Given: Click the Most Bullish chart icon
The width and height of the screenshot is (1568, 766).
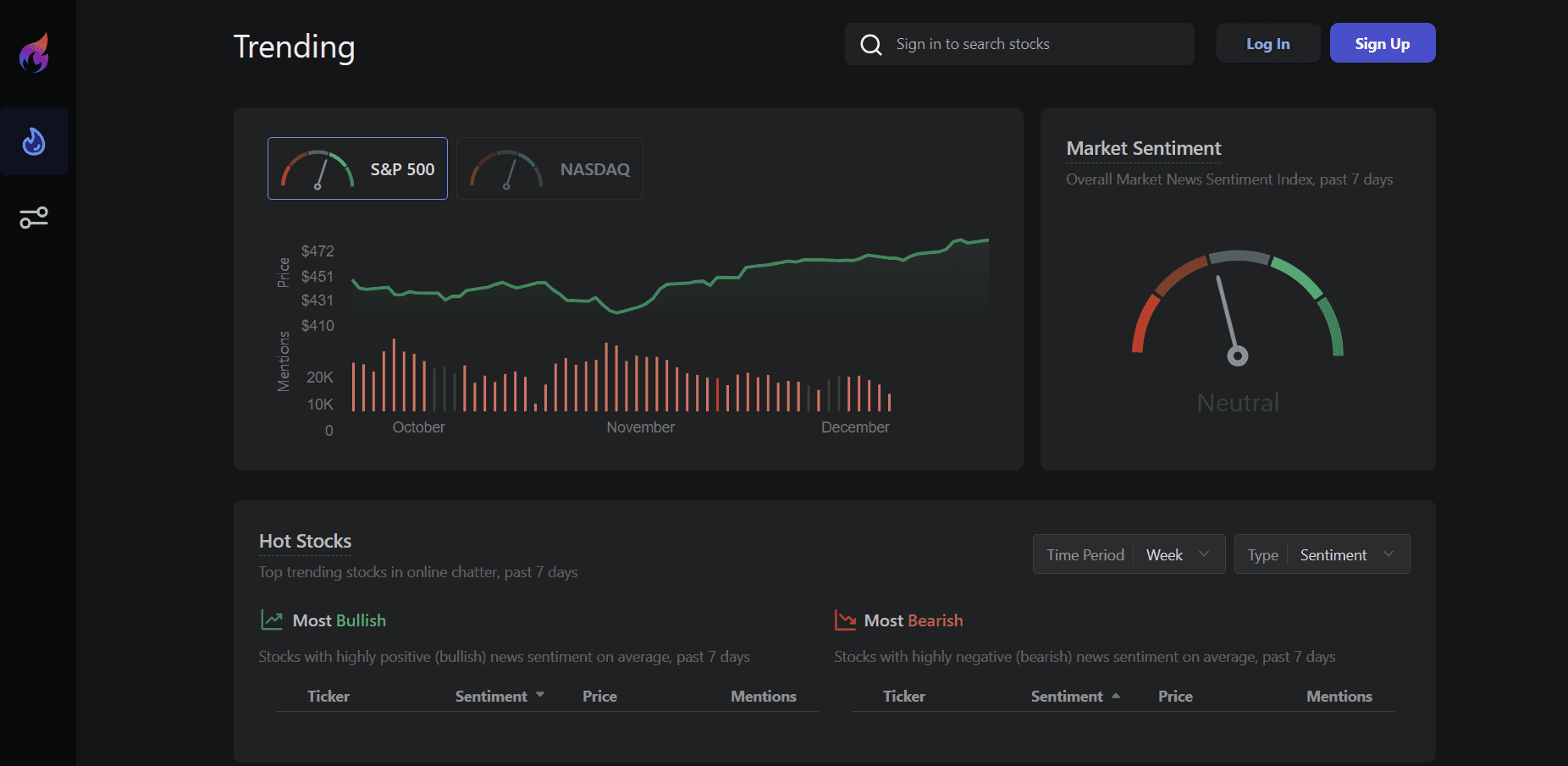Looking at the screenshot, I should [x=272, y=620].
